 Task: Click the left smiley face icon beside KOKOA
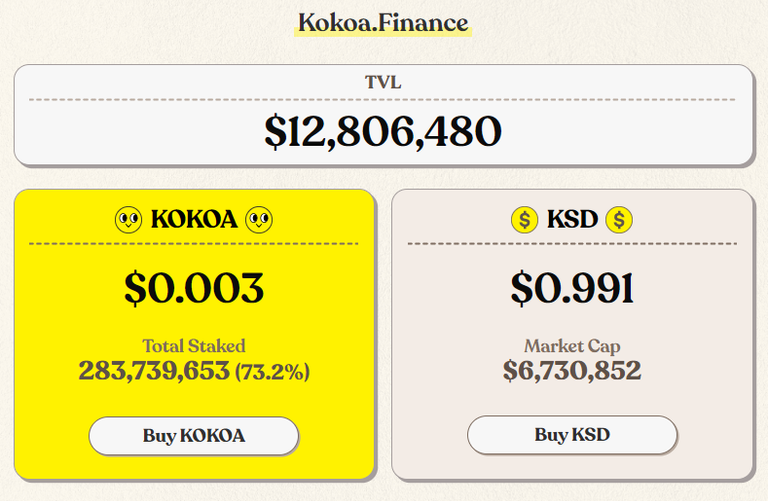coord(128,219)
